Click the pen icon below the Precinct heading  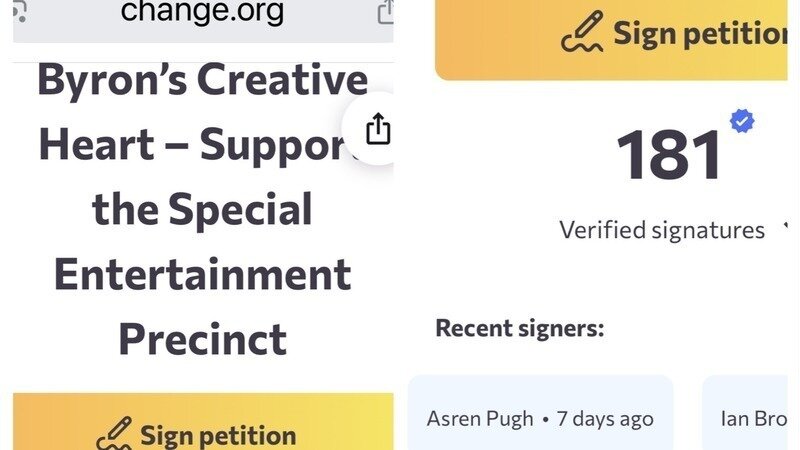coord(114,434)
